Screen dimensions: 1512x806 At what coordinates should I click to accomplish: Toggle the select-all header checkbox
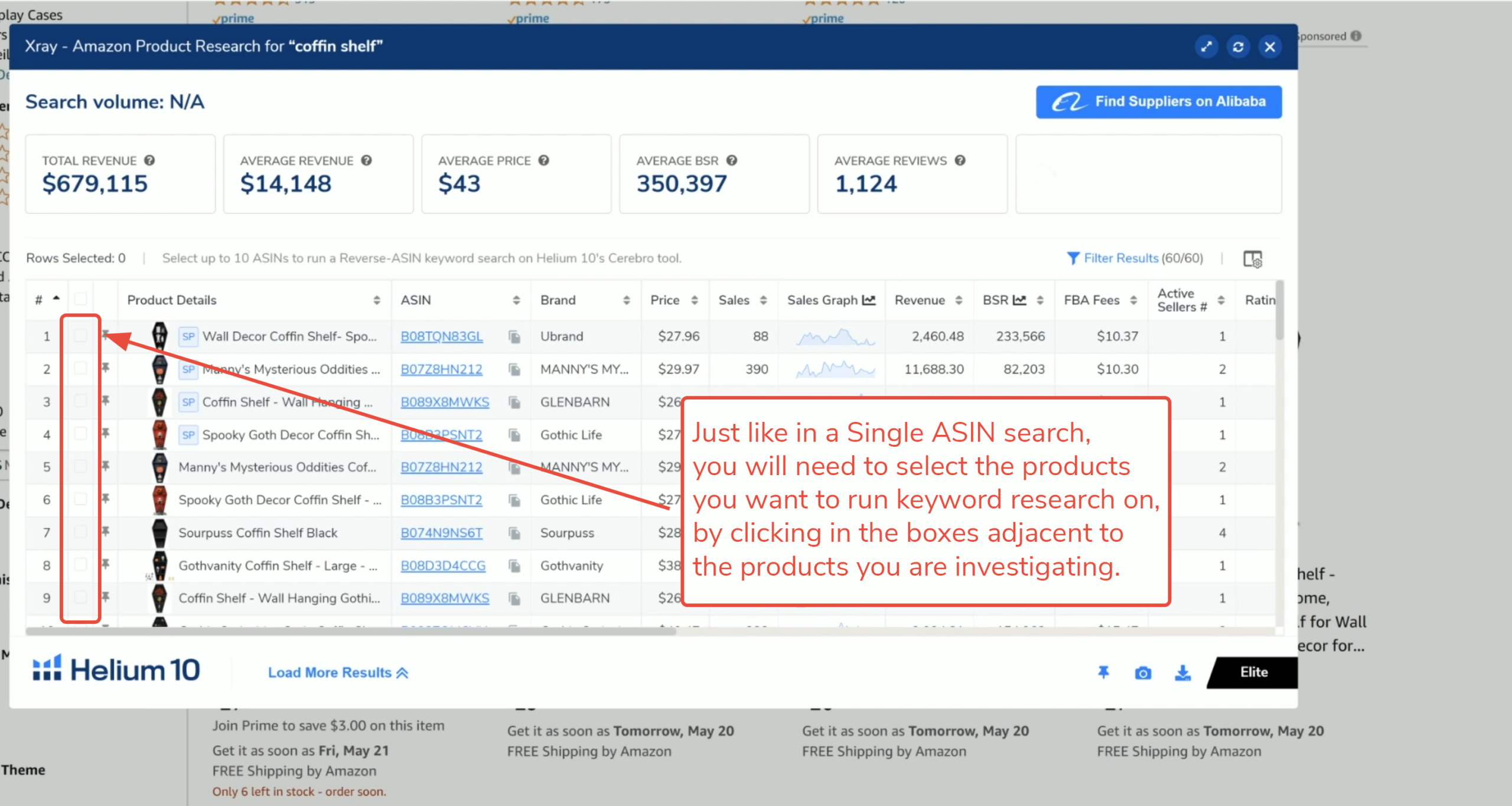[81, 299]
